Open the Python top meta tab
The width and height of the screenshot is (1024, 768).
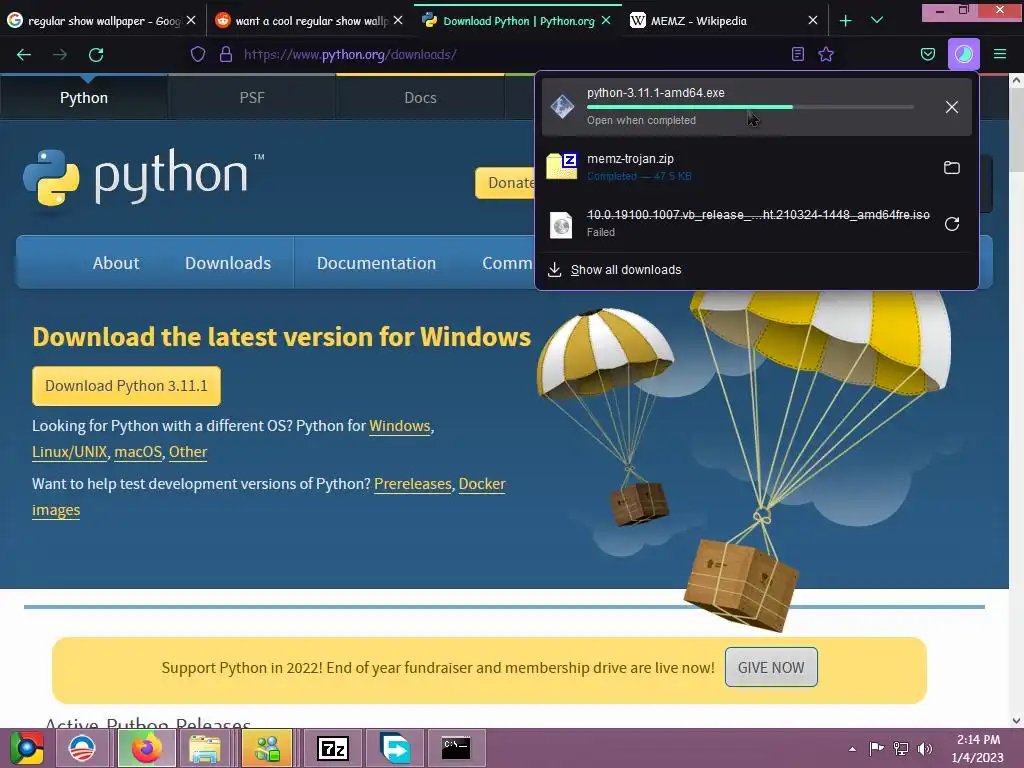[84, 97]
